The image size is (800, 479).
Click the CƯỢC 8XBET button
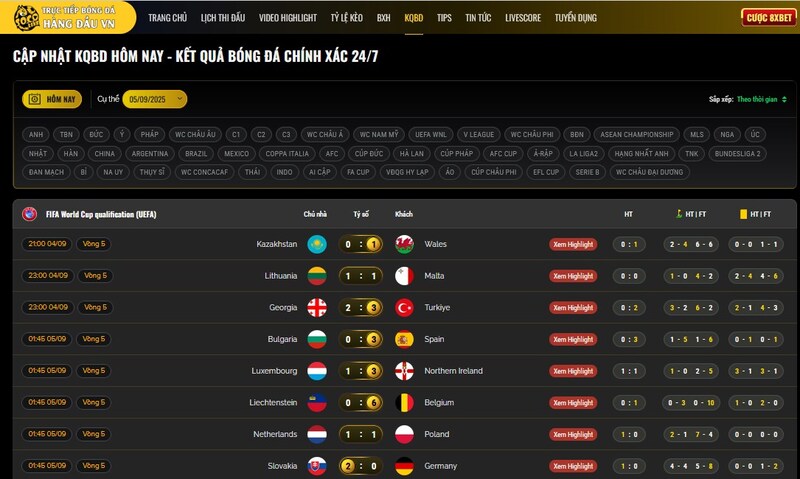click(x=768, y=18)
